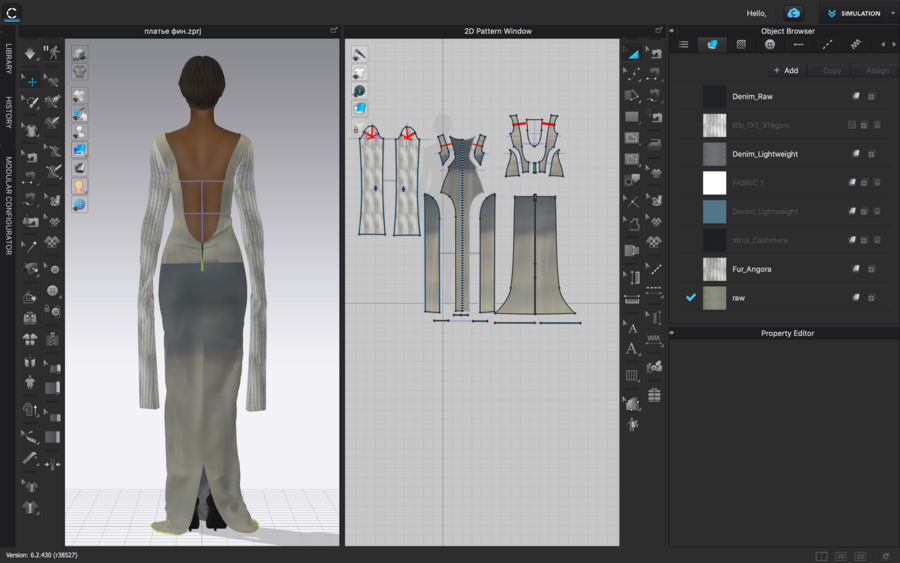Select the Select/Move tool in 3D toolbar
Screen dimensions: 900x563
[31, 81]
